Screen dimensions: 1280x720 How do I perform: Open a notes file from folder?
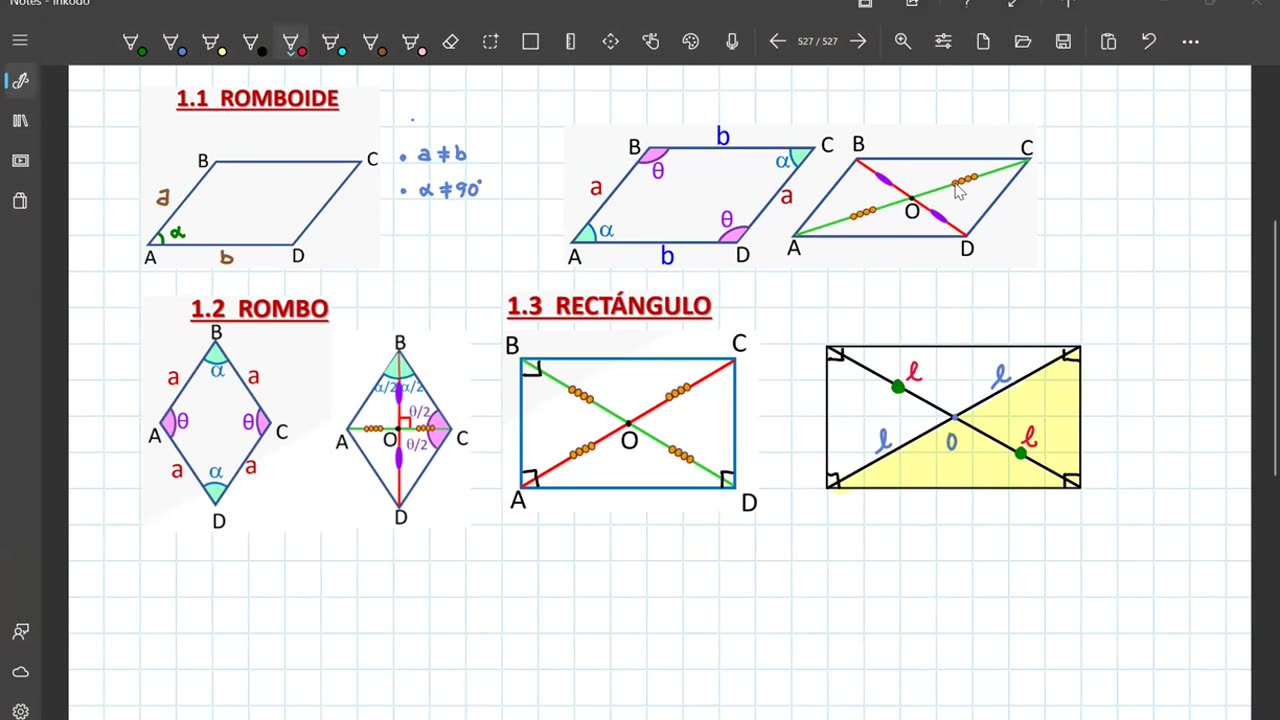(x=1022, y=42)
